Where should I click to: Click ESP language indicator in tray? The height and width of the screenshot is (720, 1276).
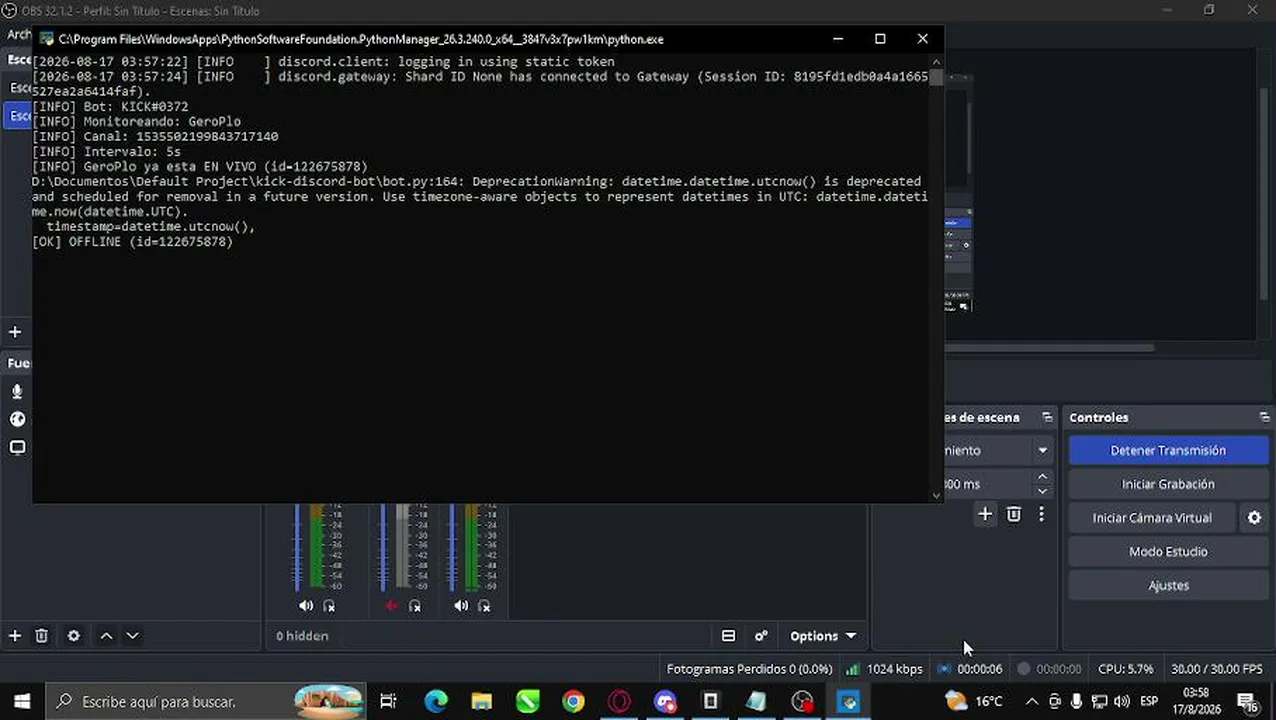click(x=1150, y=702)
